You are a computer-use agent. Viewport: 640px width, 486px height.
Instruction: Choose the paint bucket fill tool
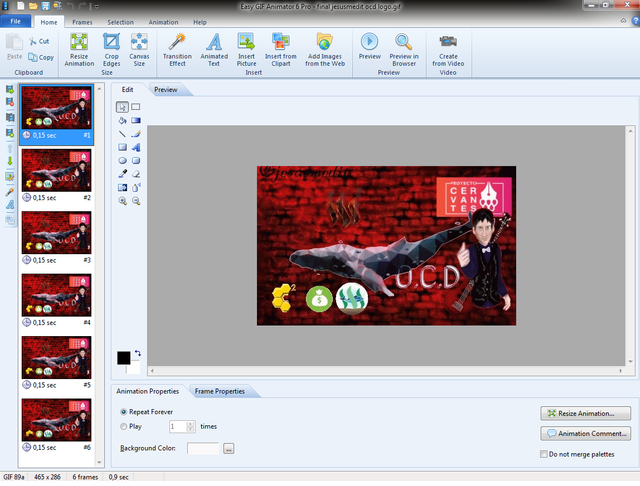(x=122, y=120)
